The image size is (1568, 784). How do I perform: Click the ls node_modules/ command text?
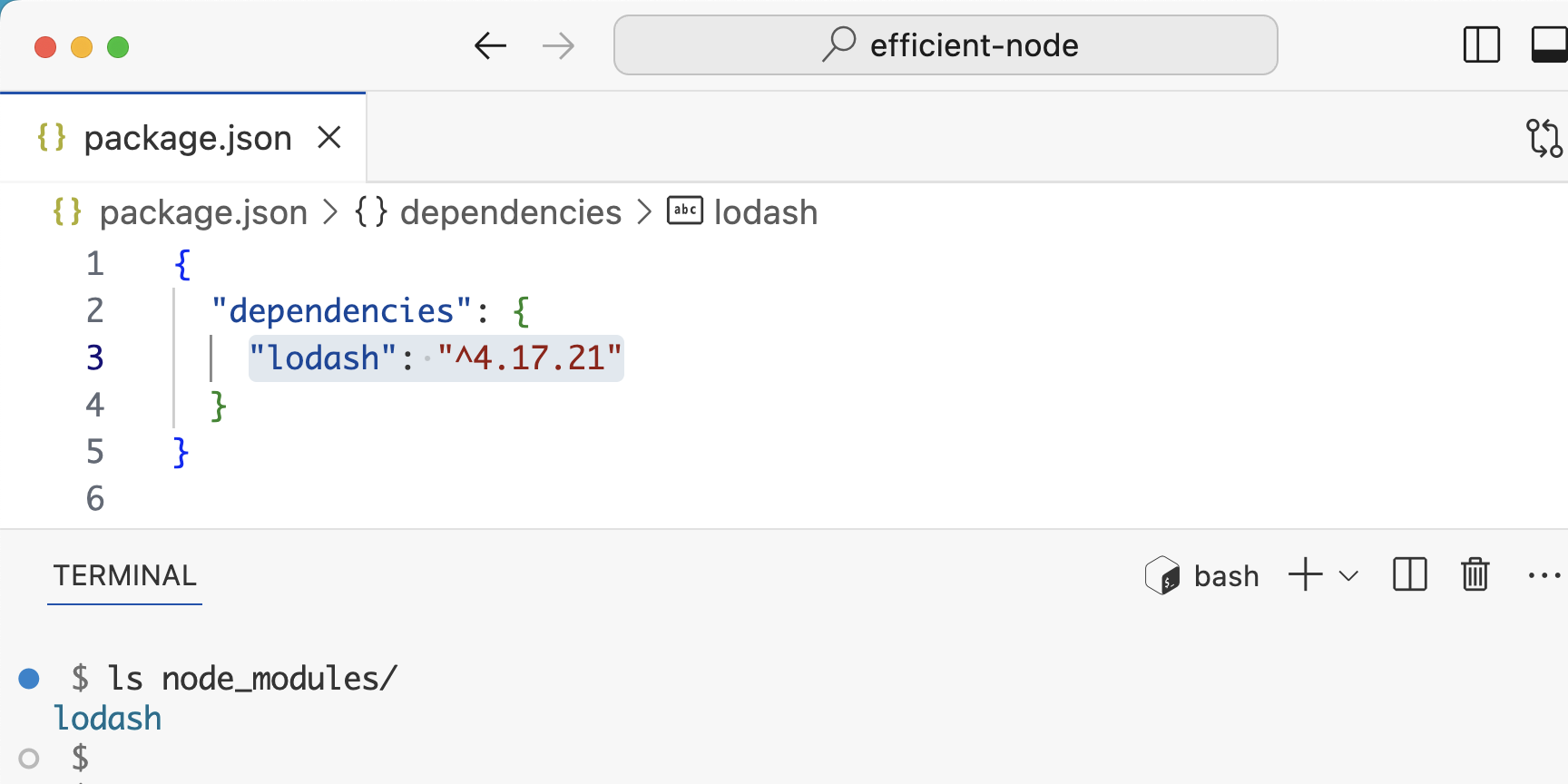point(252,678)
